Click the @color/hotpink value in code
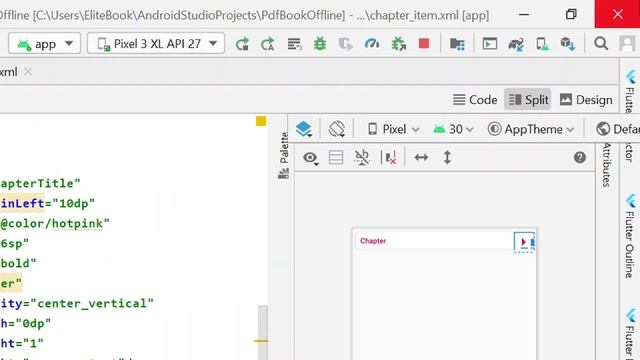This screenshot has height=360, width=640. pos(55,224)
